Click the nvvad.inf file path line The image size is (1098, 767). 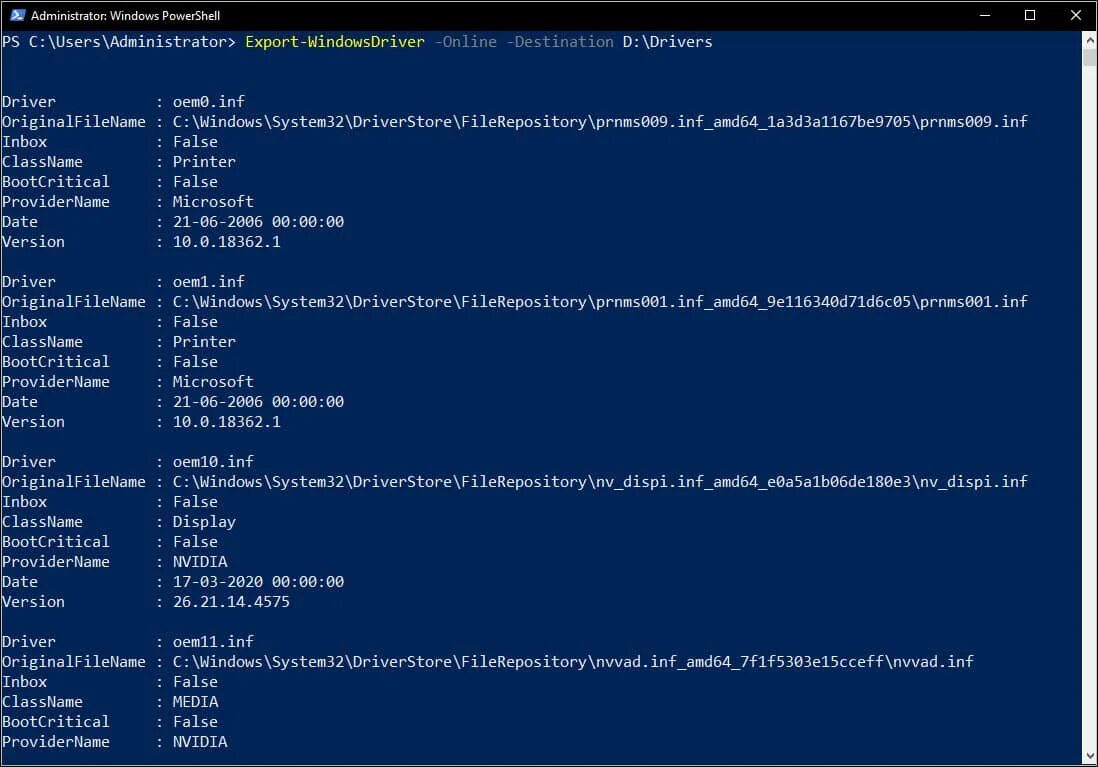click(573, 662)
